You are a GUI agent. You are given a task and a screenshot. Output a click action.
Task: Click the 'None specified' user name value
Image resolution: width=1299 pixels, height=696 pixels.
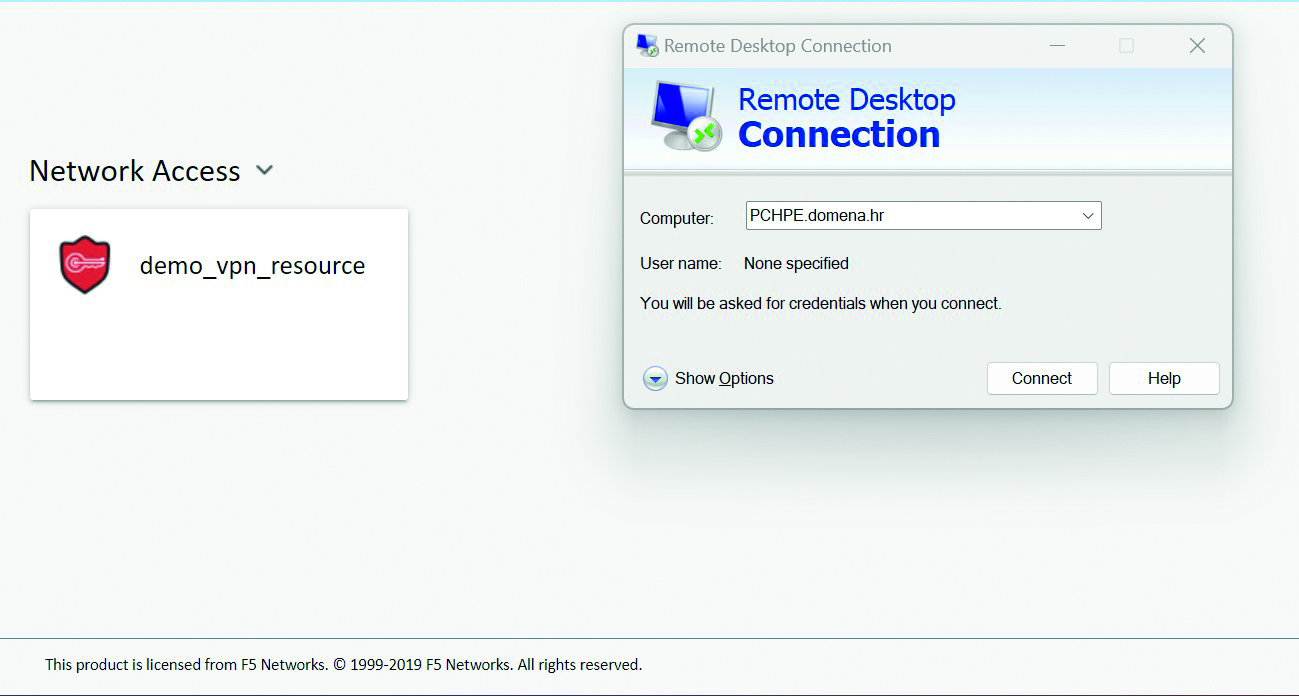tap(796, 264)
